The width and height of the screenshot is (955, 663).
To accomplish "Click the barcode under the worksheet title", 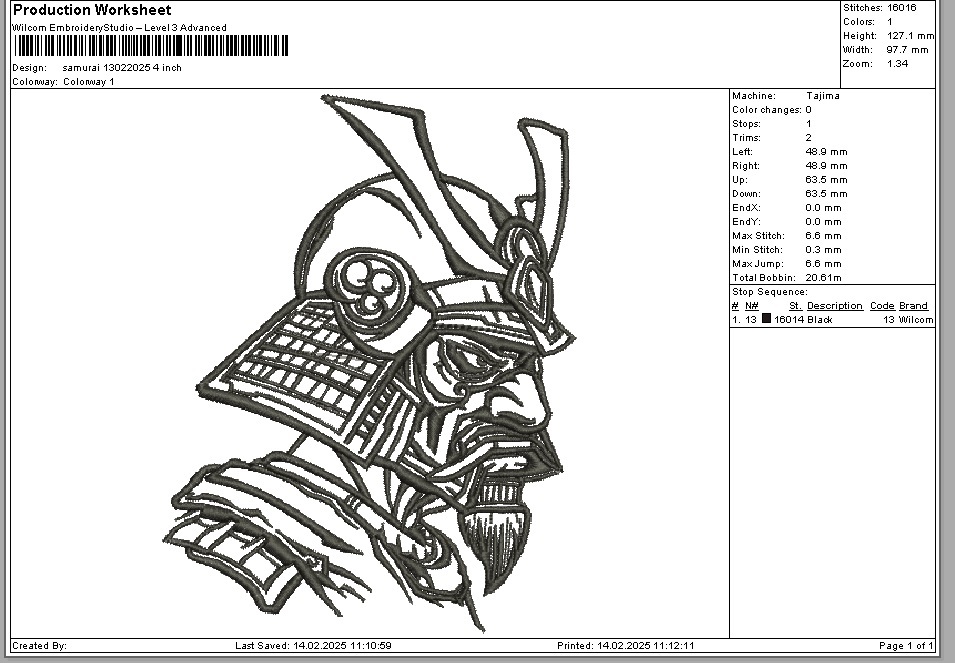I will pyautogui.click(x=150, y=46).
